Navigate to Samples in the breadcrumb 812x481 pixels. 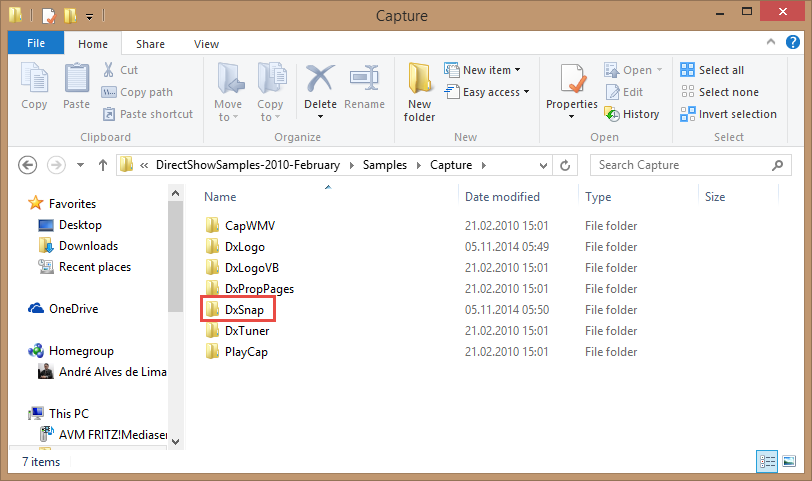(x=393, y=165)
